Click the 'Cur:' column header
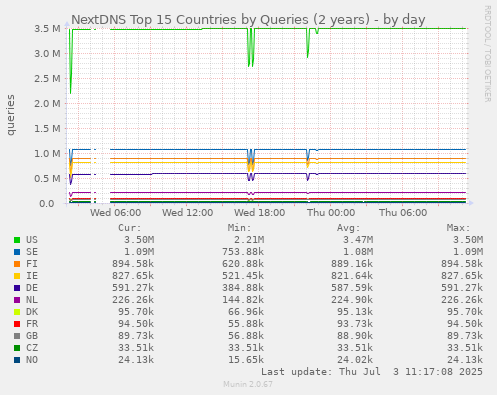 pos(130,228)
